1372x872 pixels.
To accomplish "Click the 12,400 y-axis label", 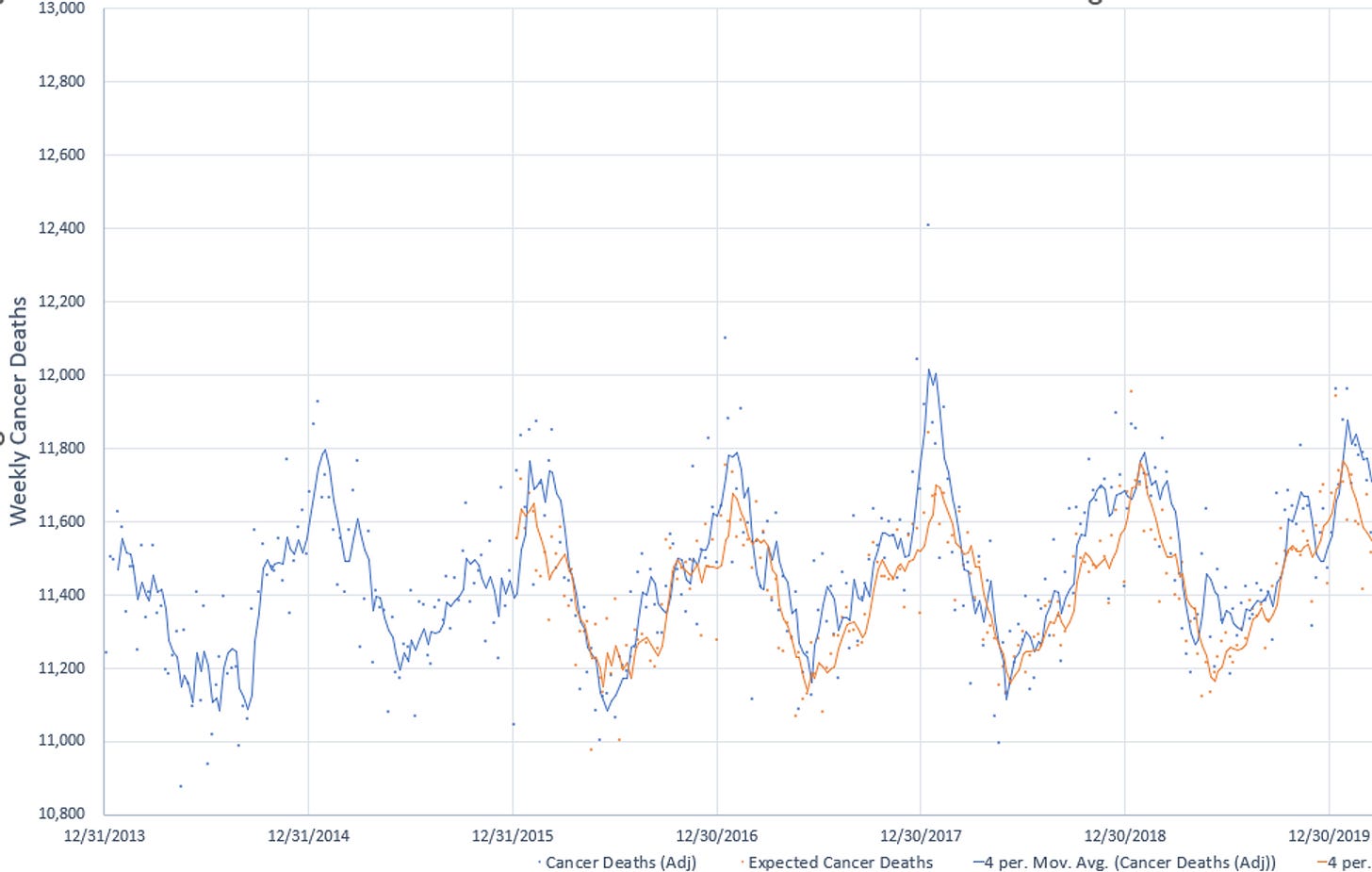I will tap(61, 228).
